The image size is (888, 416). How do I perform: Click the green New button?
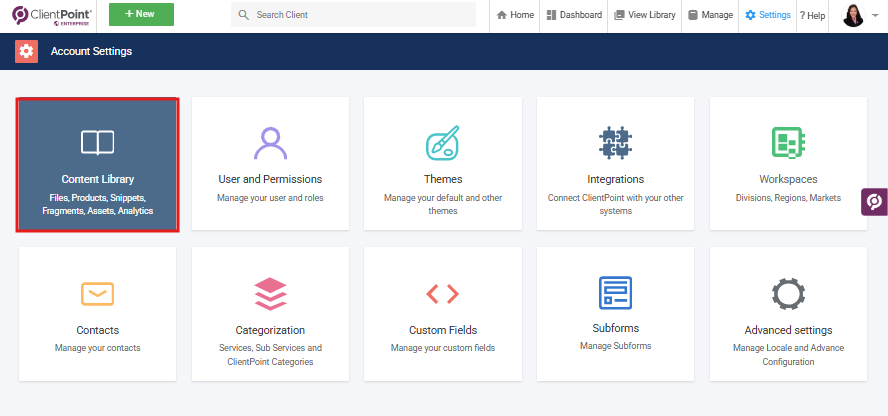point(142,14)
